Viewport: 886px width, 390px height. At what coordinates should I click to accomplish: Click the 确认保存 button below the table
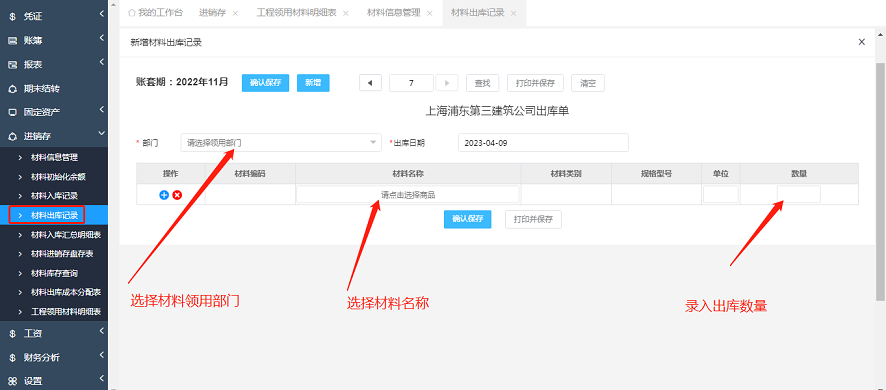pyautogui.click(x=467, y=219)
